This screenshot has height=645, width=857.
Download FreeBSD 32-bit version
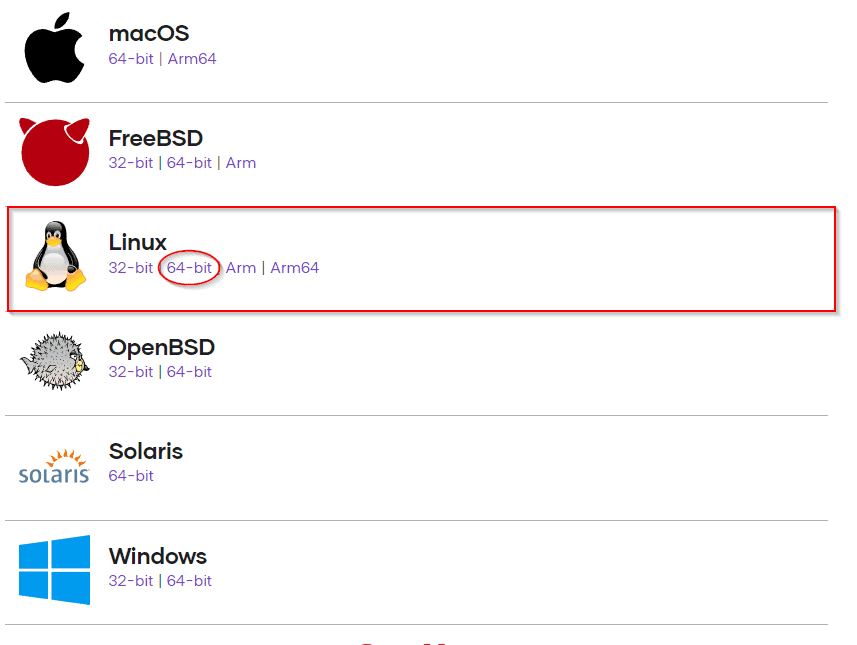131,163
